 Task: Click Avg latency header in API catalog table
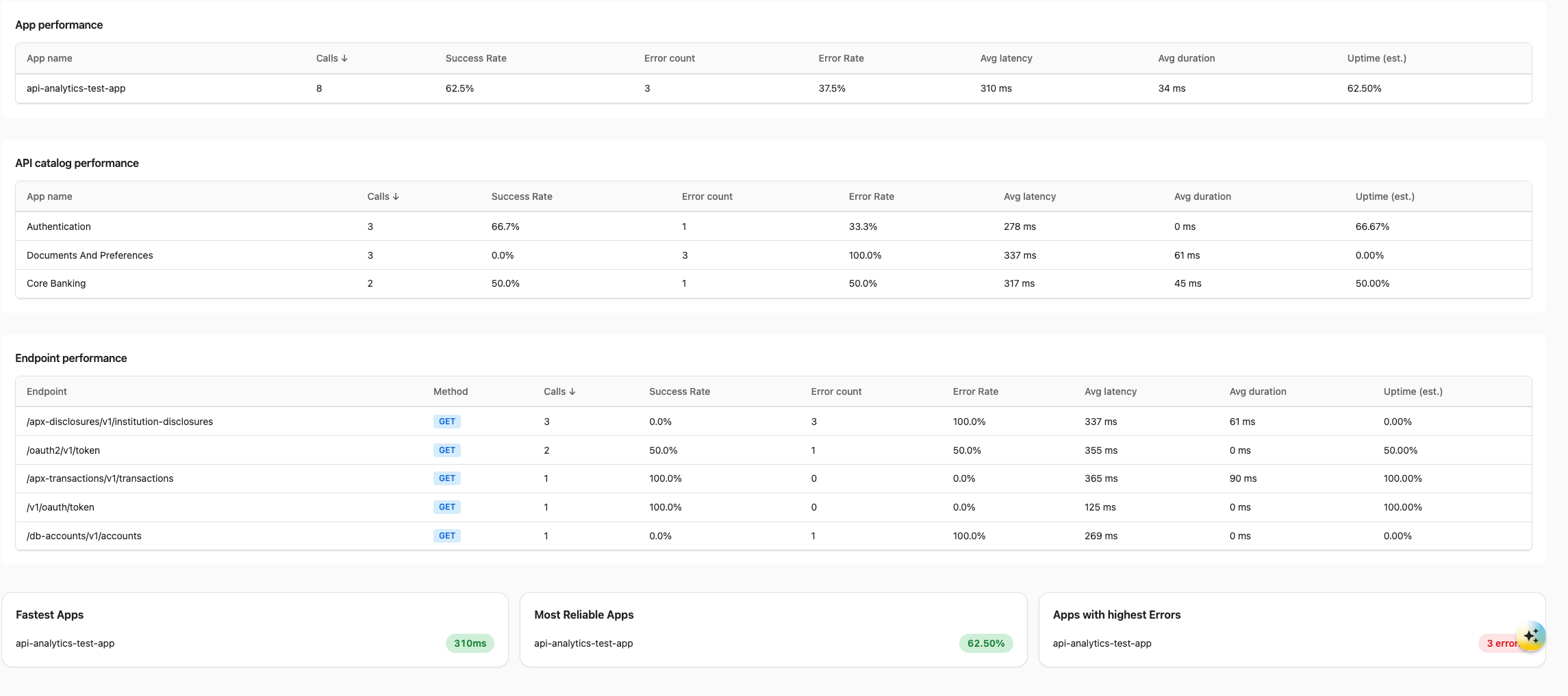[1029, 196]
